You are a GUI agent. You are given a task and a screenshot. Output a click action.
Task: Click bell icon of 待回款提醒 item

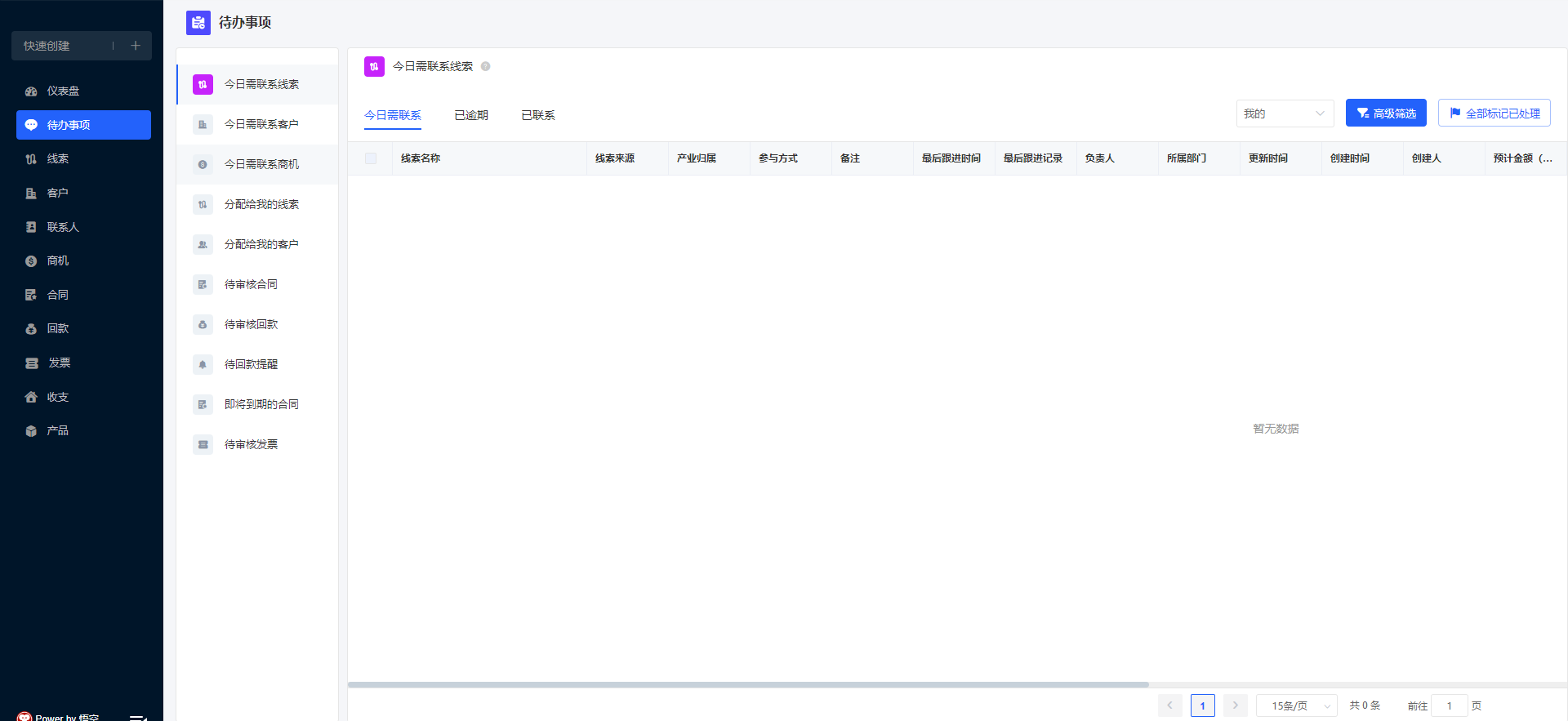(203, 364)
